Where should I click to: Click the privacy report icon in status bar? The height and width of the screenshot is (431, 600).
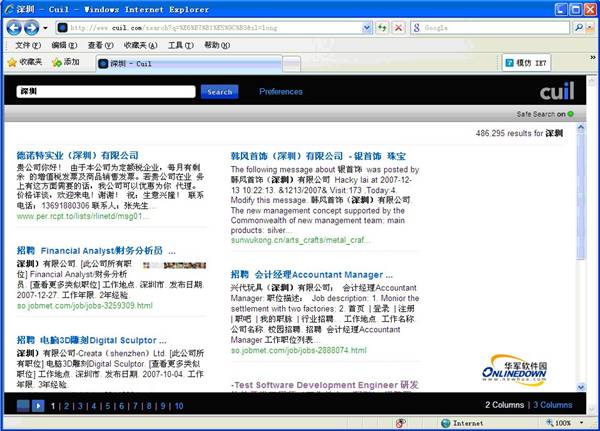(x=401, y=423)
